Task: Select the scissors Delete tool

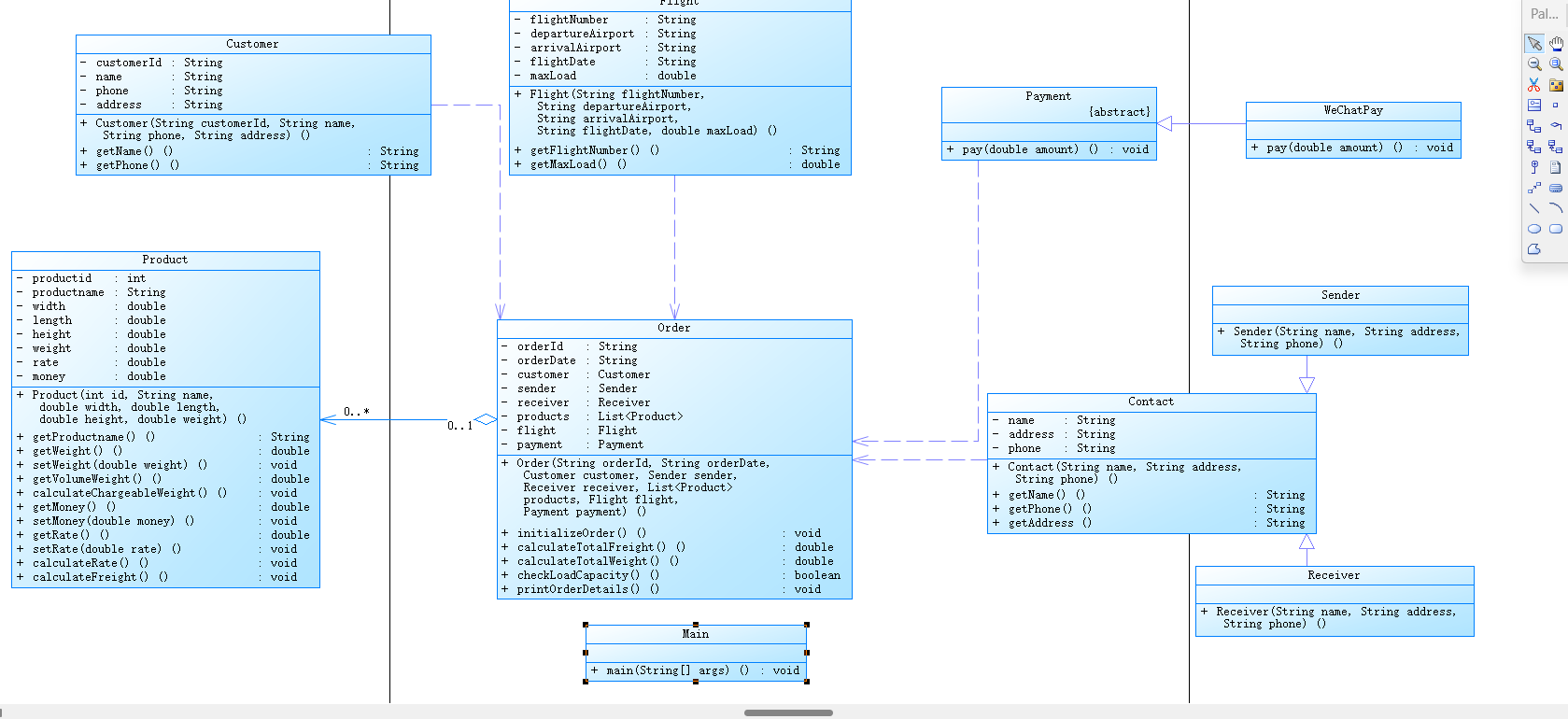Action: pyautogui.click(x=1534, y=85)
